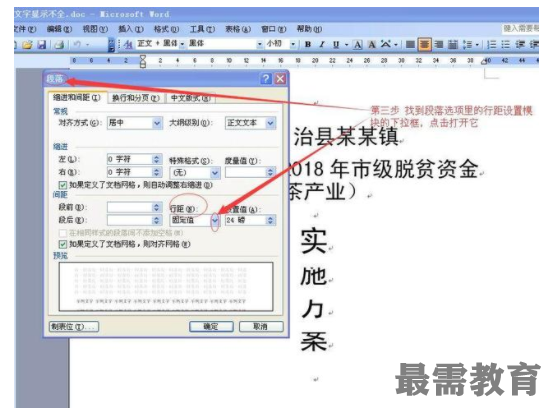Click the Save floppy disk icon

(42, 45)
